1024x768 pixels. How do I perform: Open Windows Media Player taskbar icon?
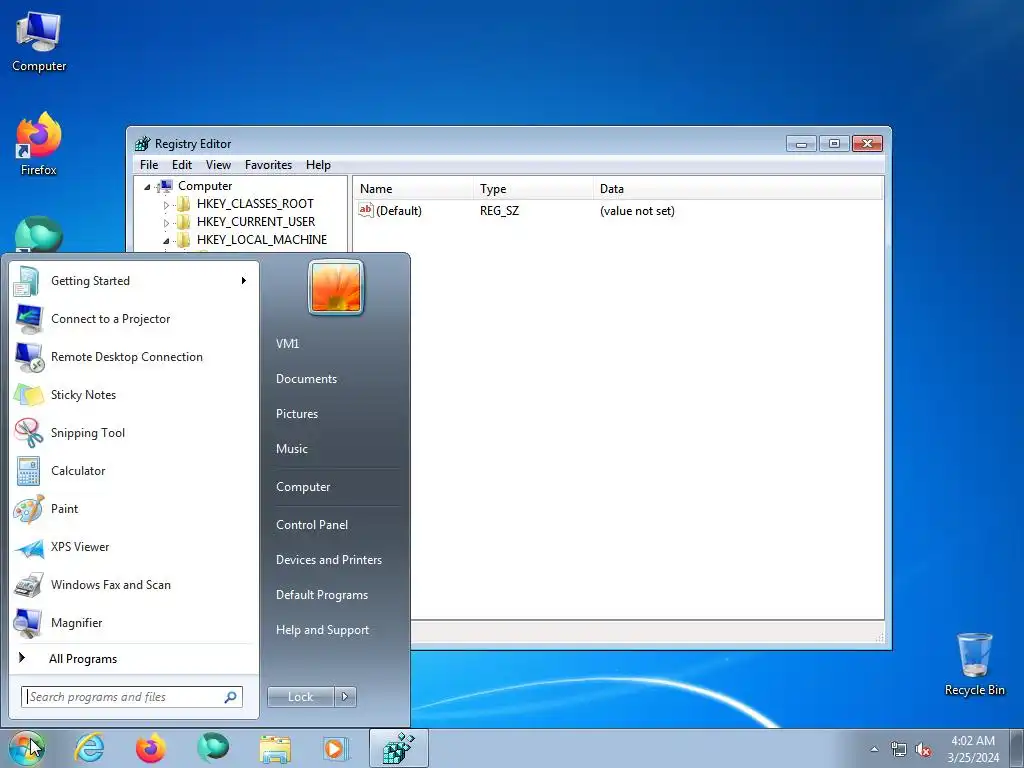(337, 748)
